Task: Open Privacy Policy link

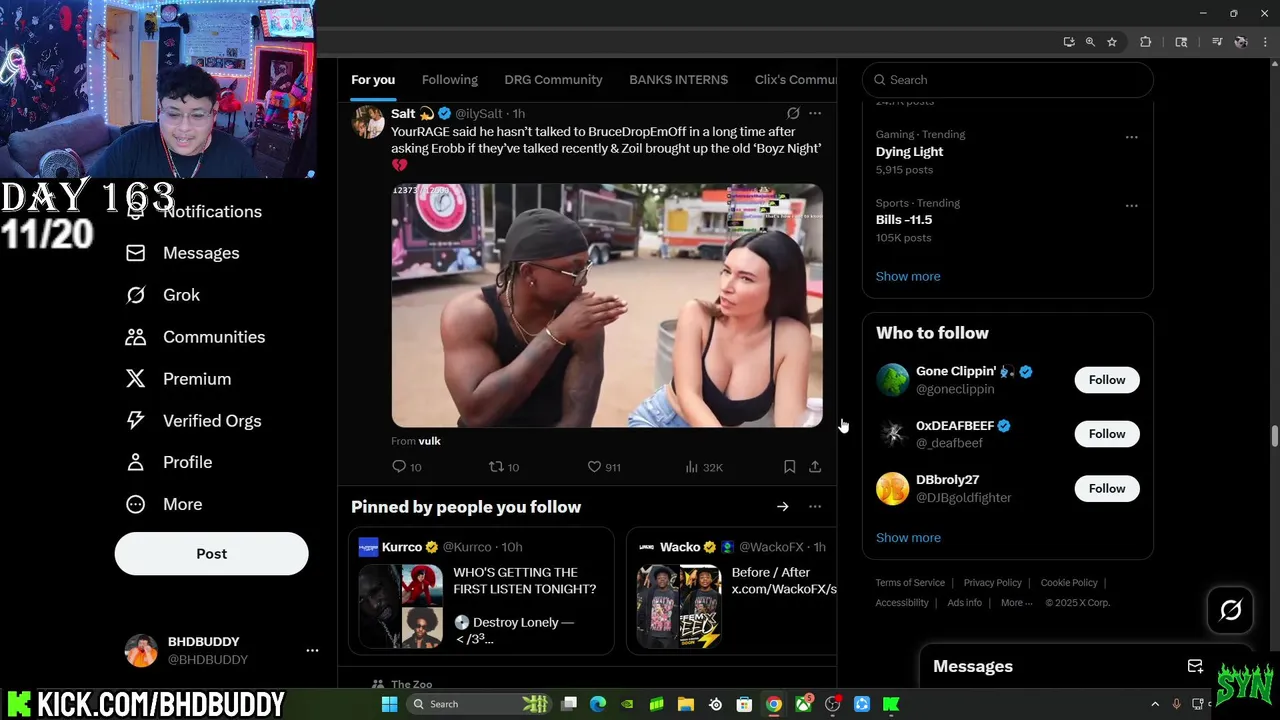Action: tap(992, 583)
